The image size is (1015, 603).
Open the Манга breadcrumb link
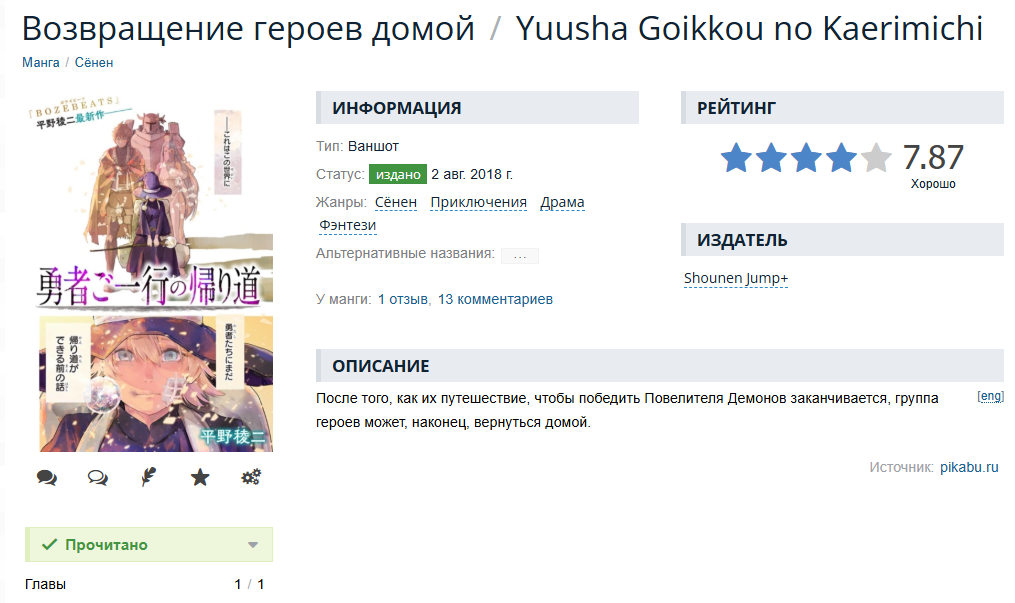pos(41,63)
